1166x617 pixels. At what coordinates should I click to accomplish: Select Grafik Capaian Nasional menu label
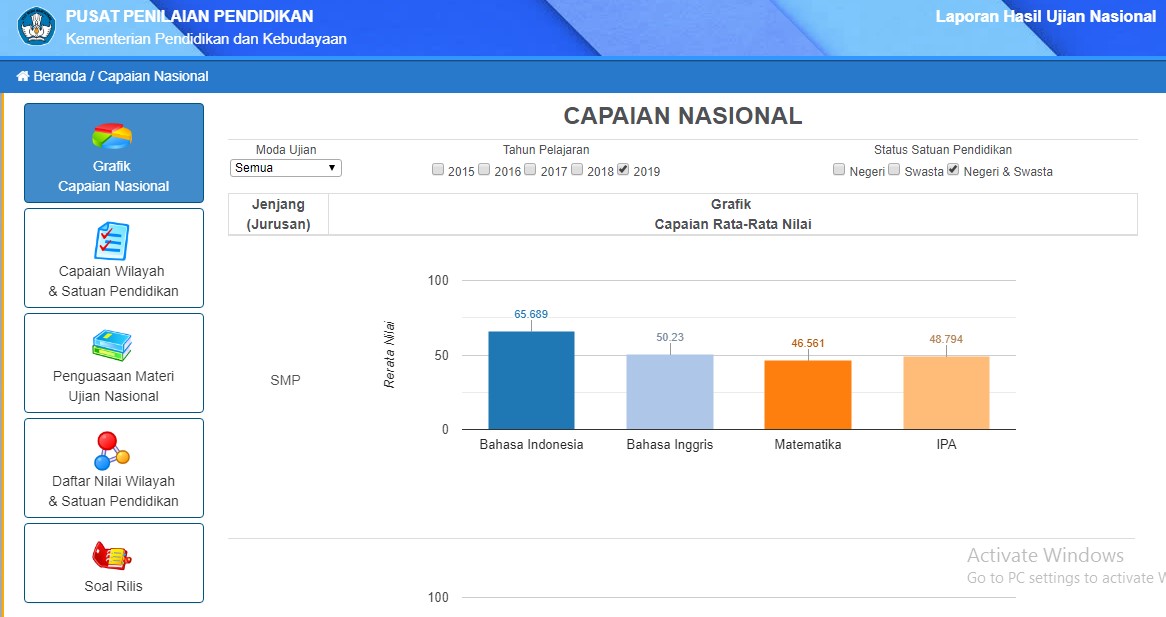(113, 176)
